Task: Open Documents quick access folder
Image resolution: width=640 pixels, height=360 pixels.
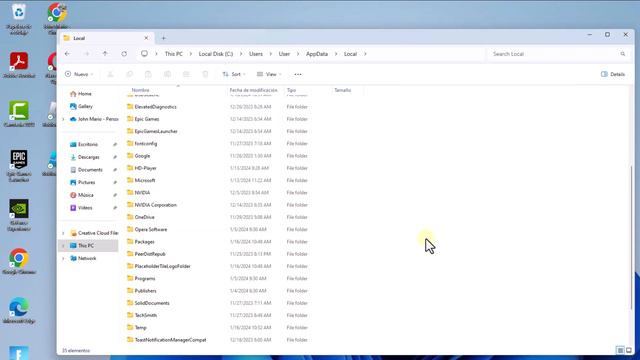Action: point(90,170)
